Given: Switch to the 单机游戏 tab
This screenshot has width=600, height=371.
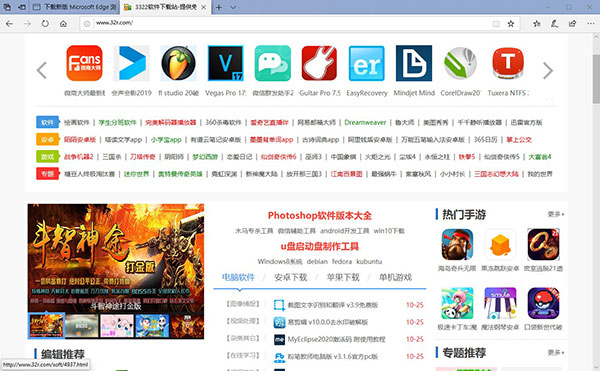Looking at the screenshot, I should tap(395, 277).
